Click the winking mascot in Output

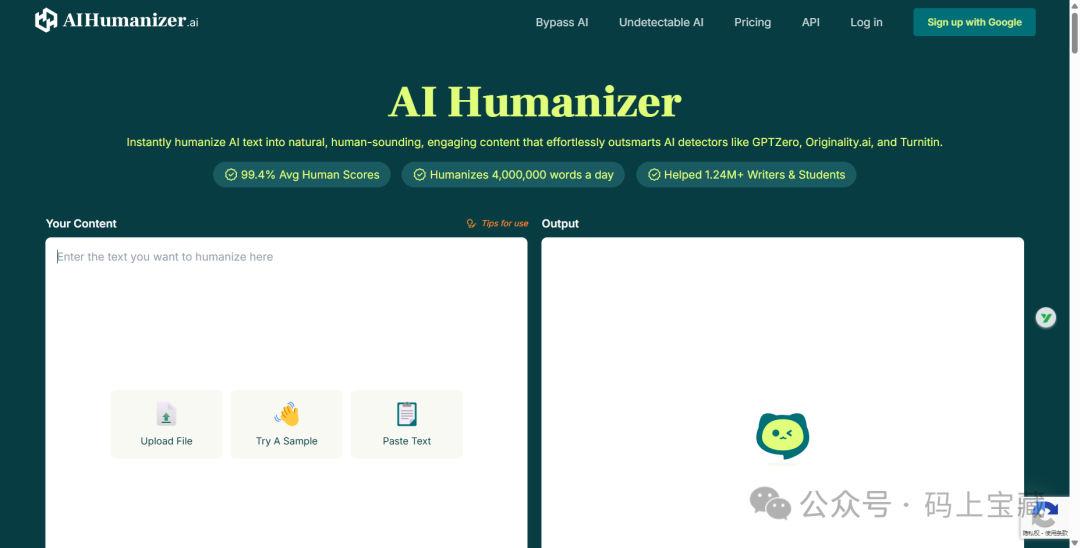coord(782,436)
